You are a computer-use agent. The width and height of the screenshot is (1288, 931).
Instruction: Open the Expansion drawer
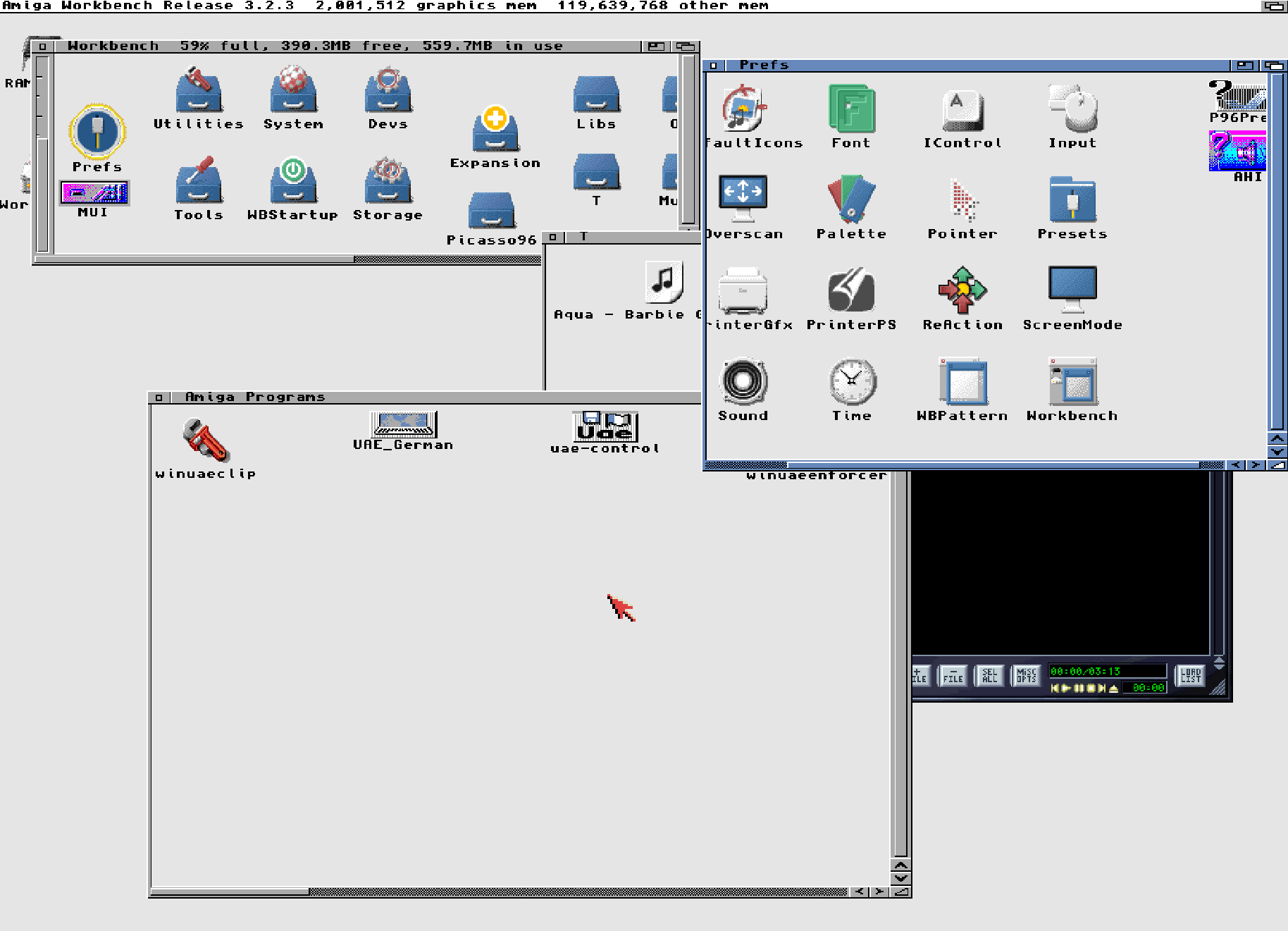[495, 130]
